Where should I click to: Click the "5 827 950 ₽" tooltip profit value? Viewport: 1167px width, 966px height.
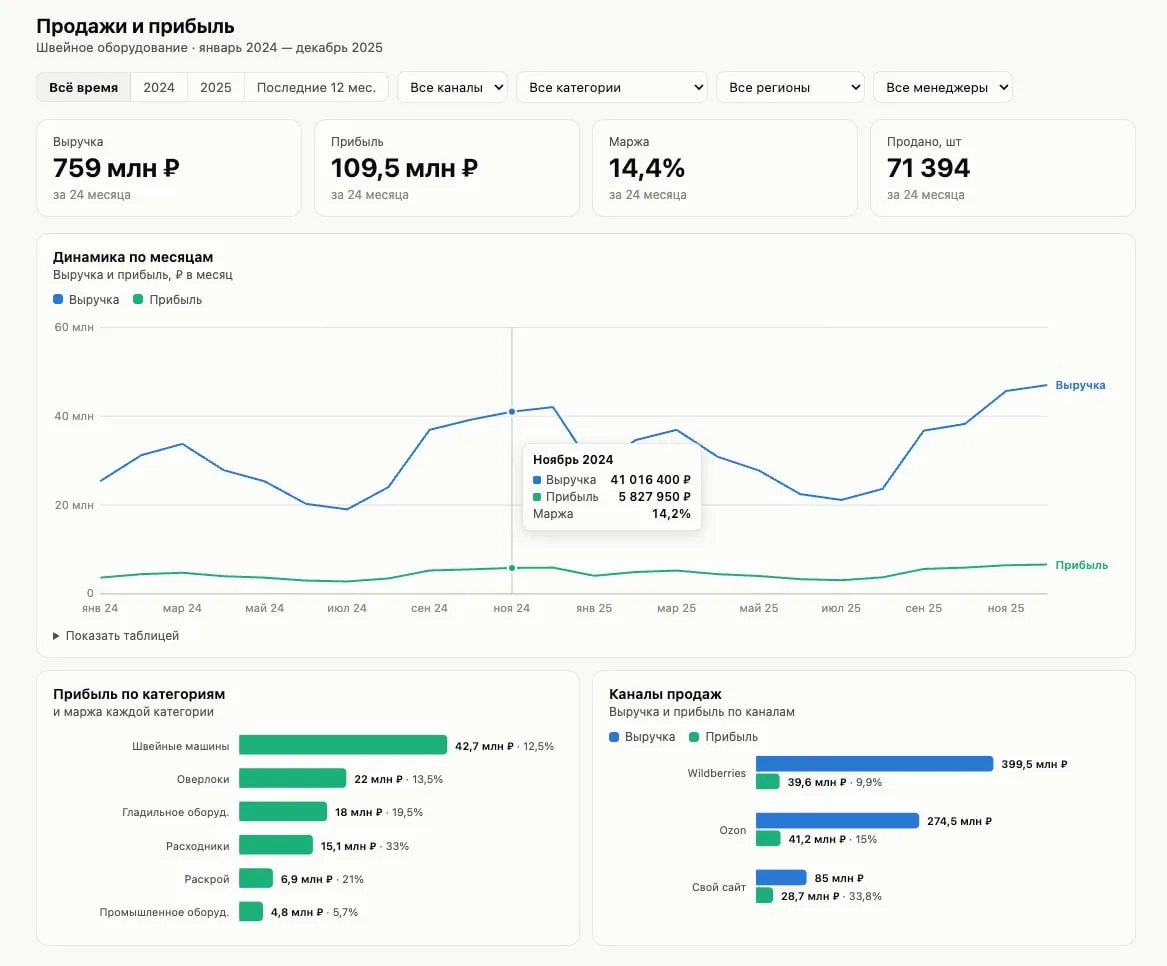(654, 496)
